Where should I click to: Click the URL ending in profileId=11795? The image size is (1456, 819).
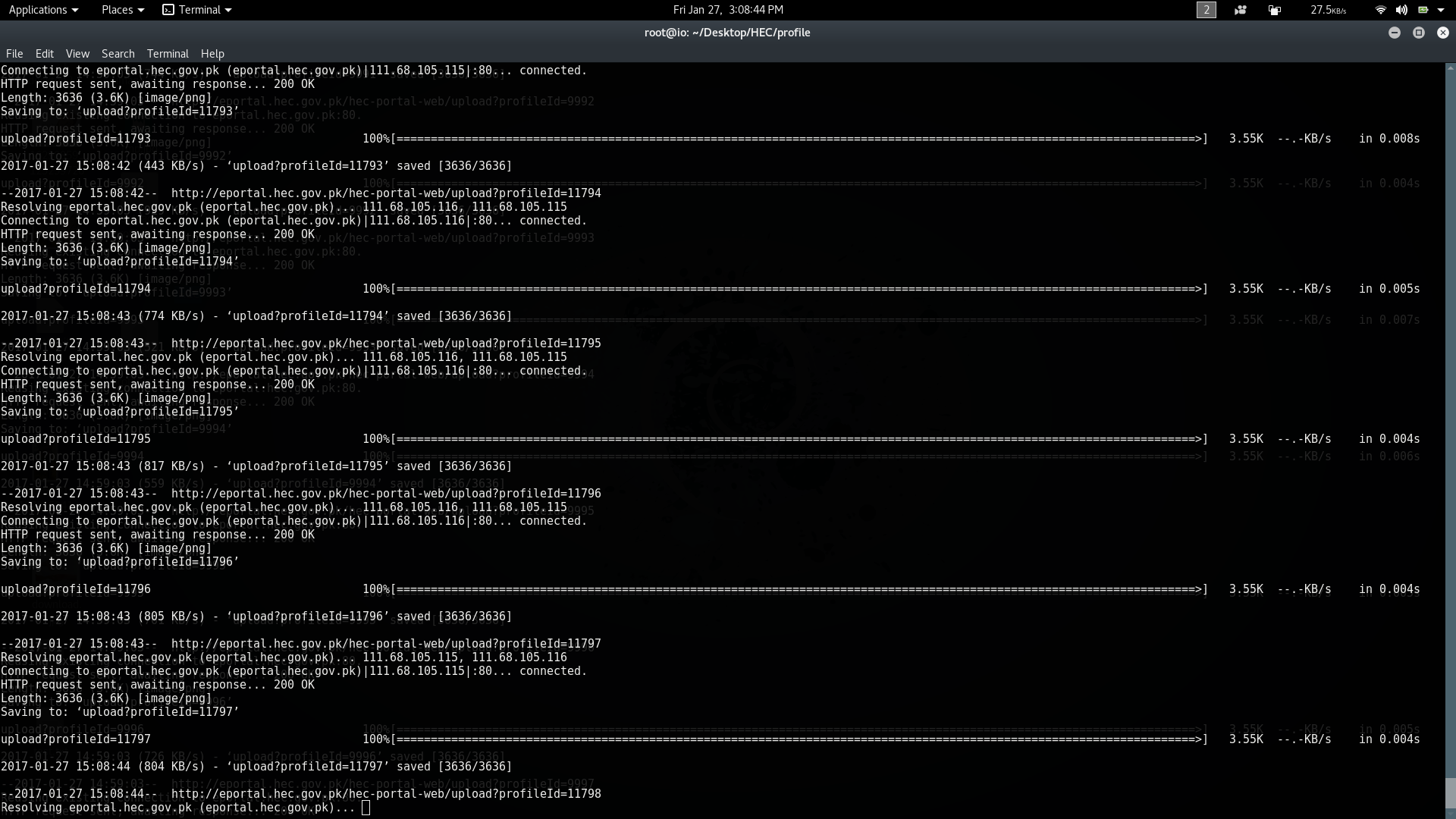pos(386,344)
